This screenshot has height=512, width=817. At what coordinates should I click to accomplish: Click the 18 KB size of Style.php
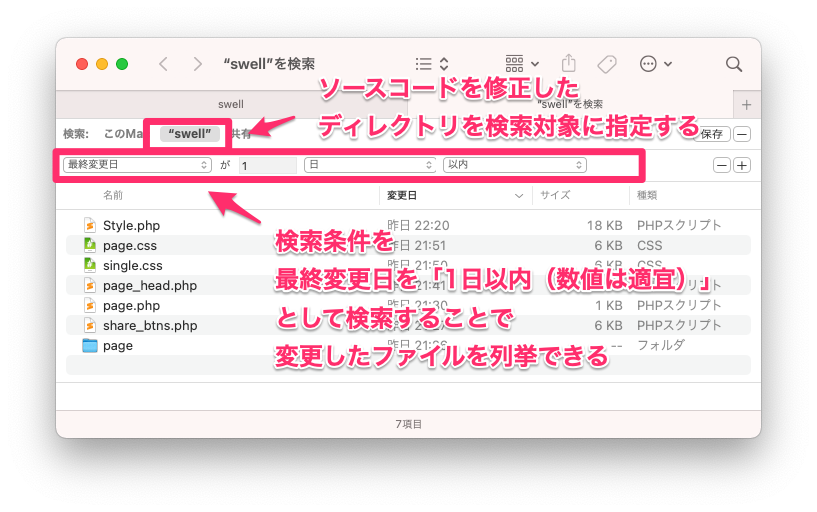point(604,226)
